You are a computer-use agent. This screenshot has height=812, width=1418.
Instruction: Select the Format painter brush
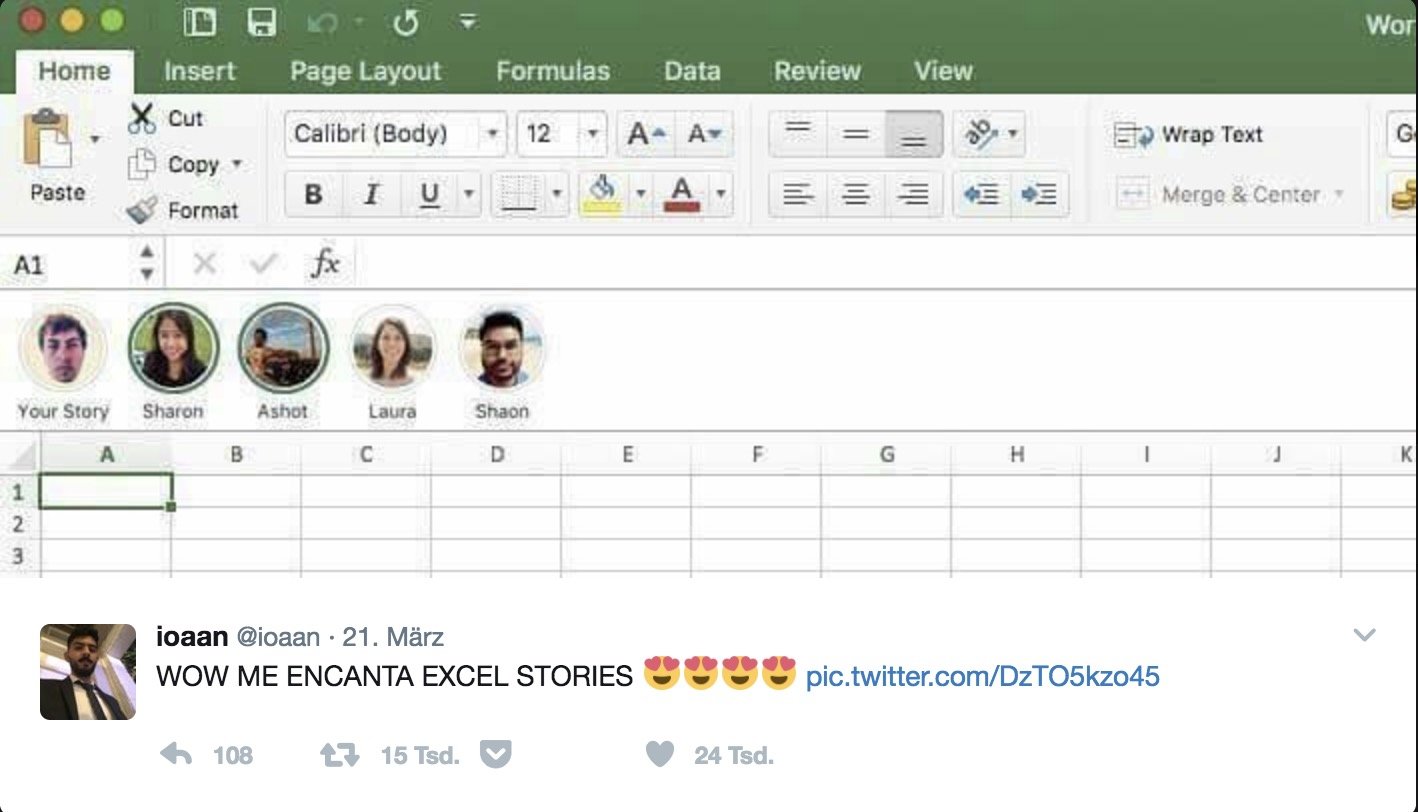click(x=143, y=210)
